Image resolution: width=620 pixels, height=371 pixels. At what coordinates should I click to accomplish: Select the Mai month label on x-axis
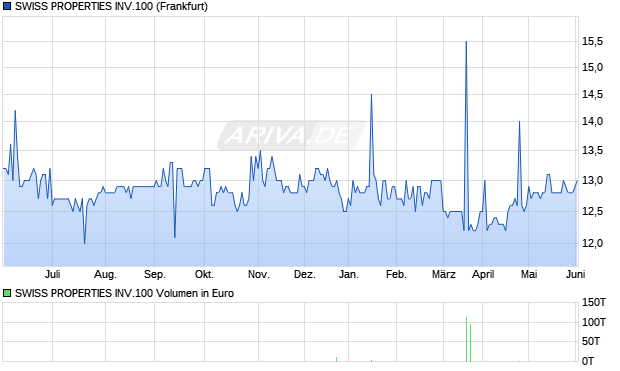529,274
